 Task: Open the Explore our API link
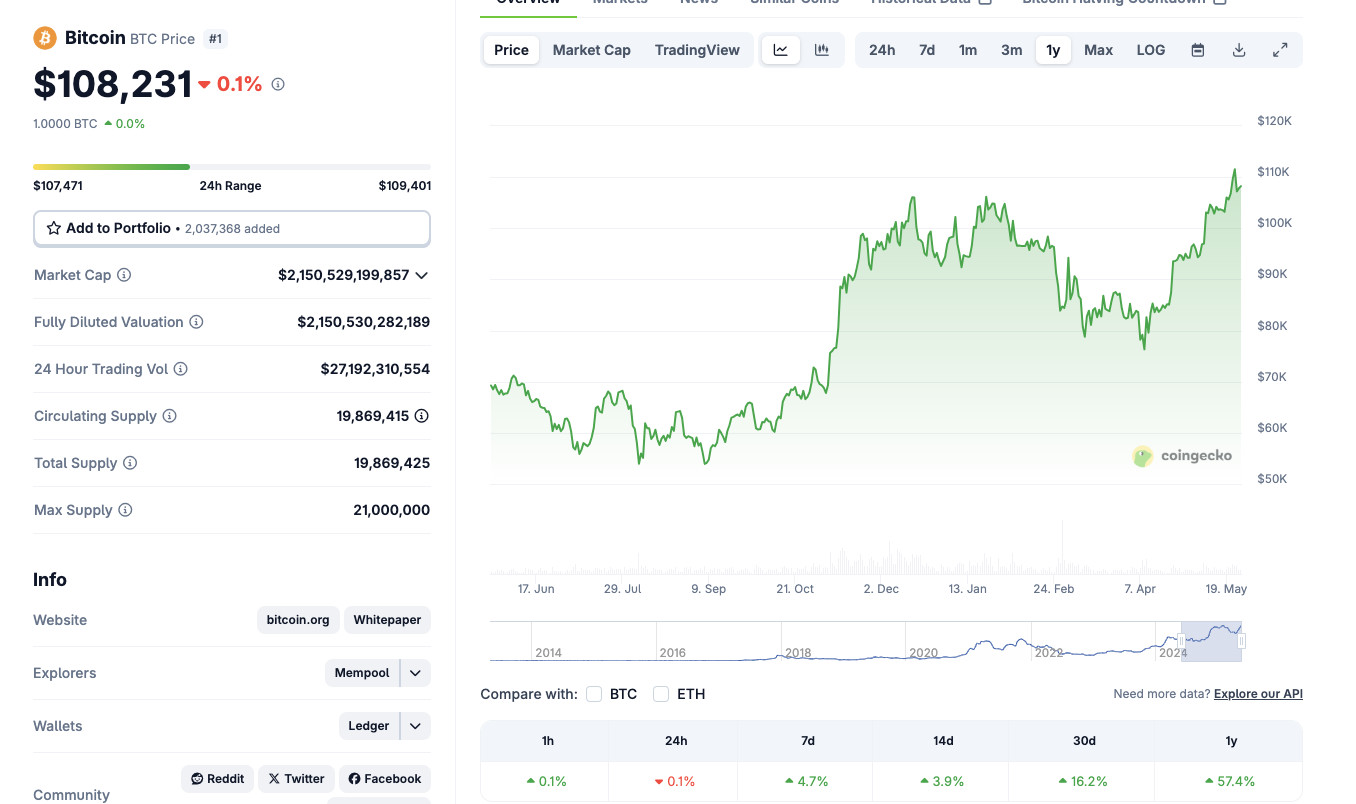point(1258,694)
